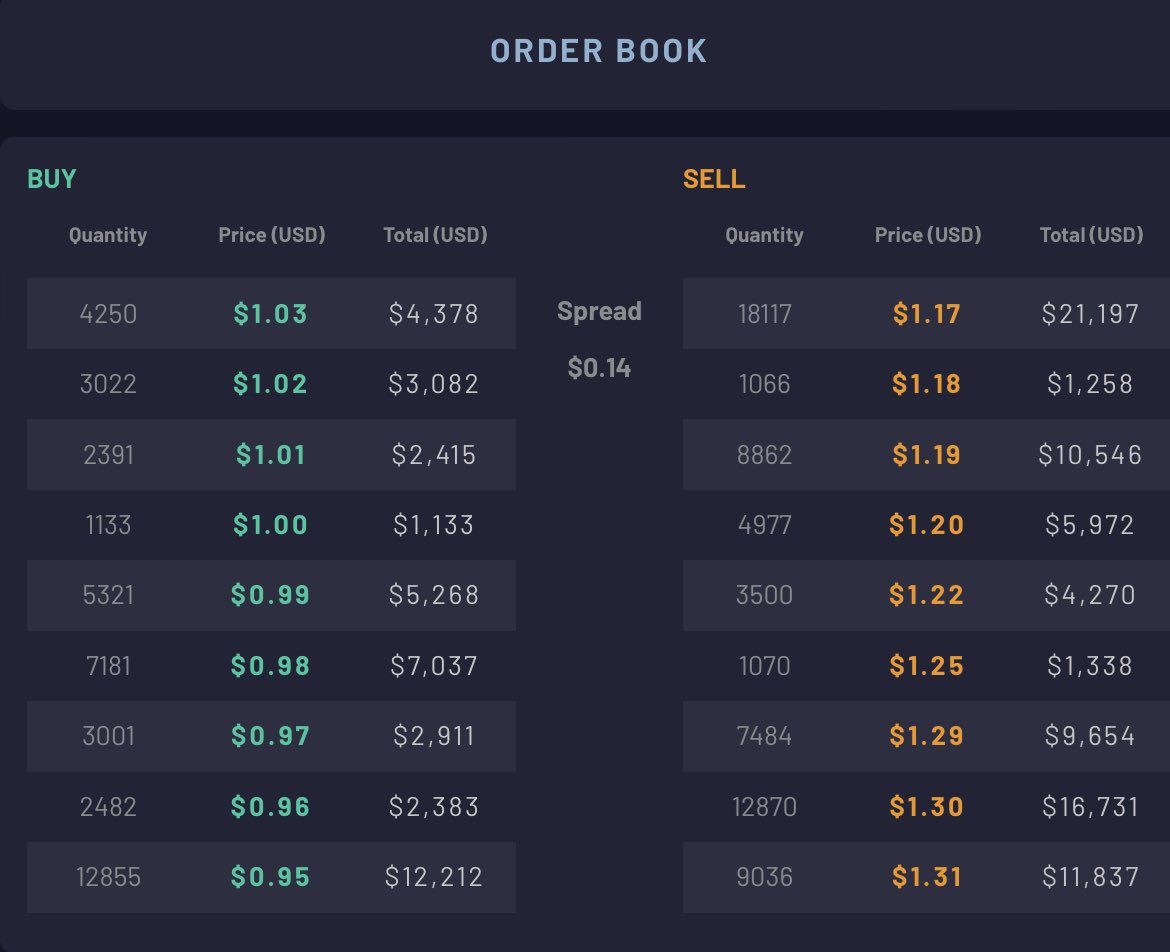
Task: Click buy total $12,212
Action: pyautogui.click(x=434, y=877)
